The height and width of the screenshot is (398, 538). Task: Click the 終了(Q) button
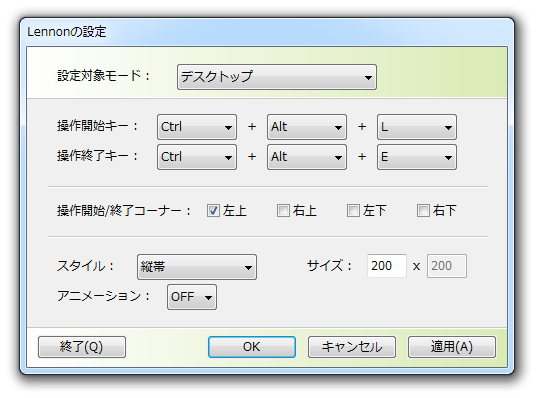pyautogui.click(x=82, y=347)
